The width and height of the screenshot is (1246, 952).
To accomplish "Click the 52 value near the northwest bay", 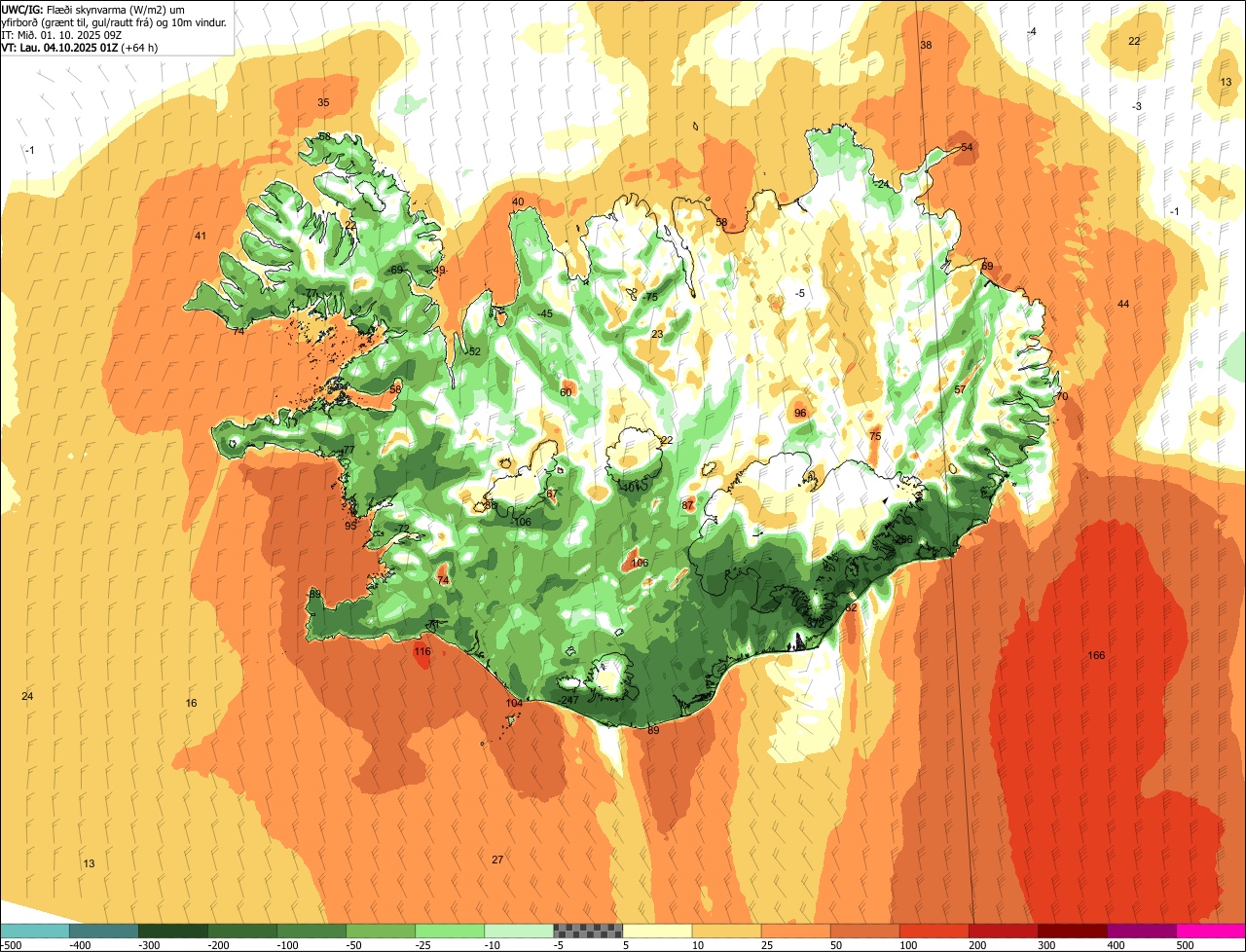I will pos(475,351).
